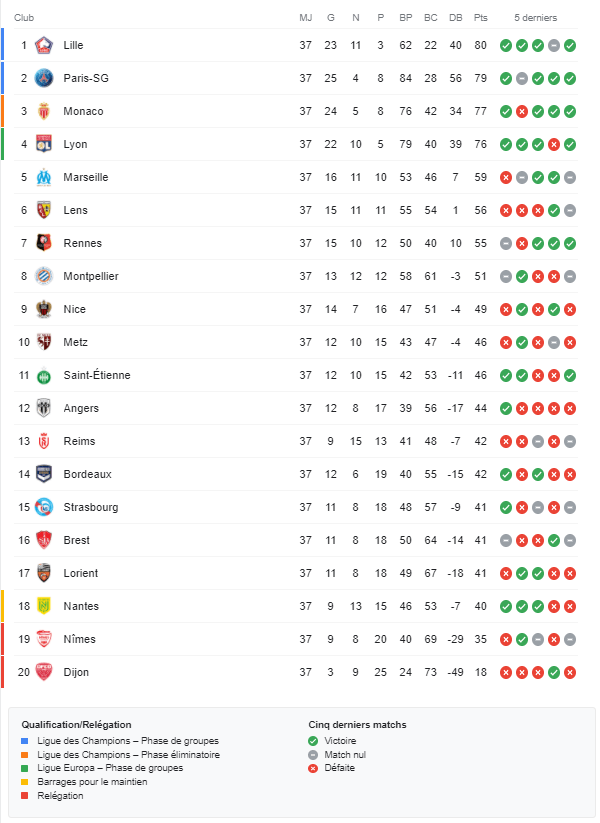The height and width of the screenshot is (823, 600).
Task: Click the Paris-SG club logo
Action: coord(44,78)
